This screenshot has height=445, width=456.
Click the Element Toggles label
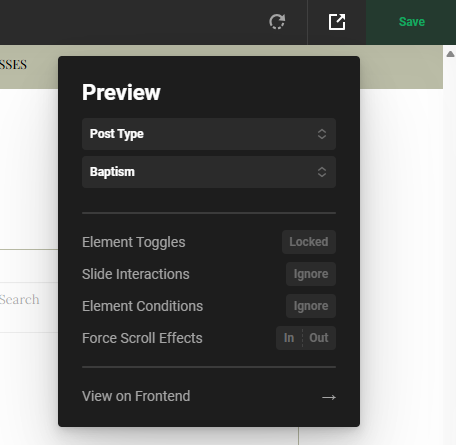coord(134,242)
